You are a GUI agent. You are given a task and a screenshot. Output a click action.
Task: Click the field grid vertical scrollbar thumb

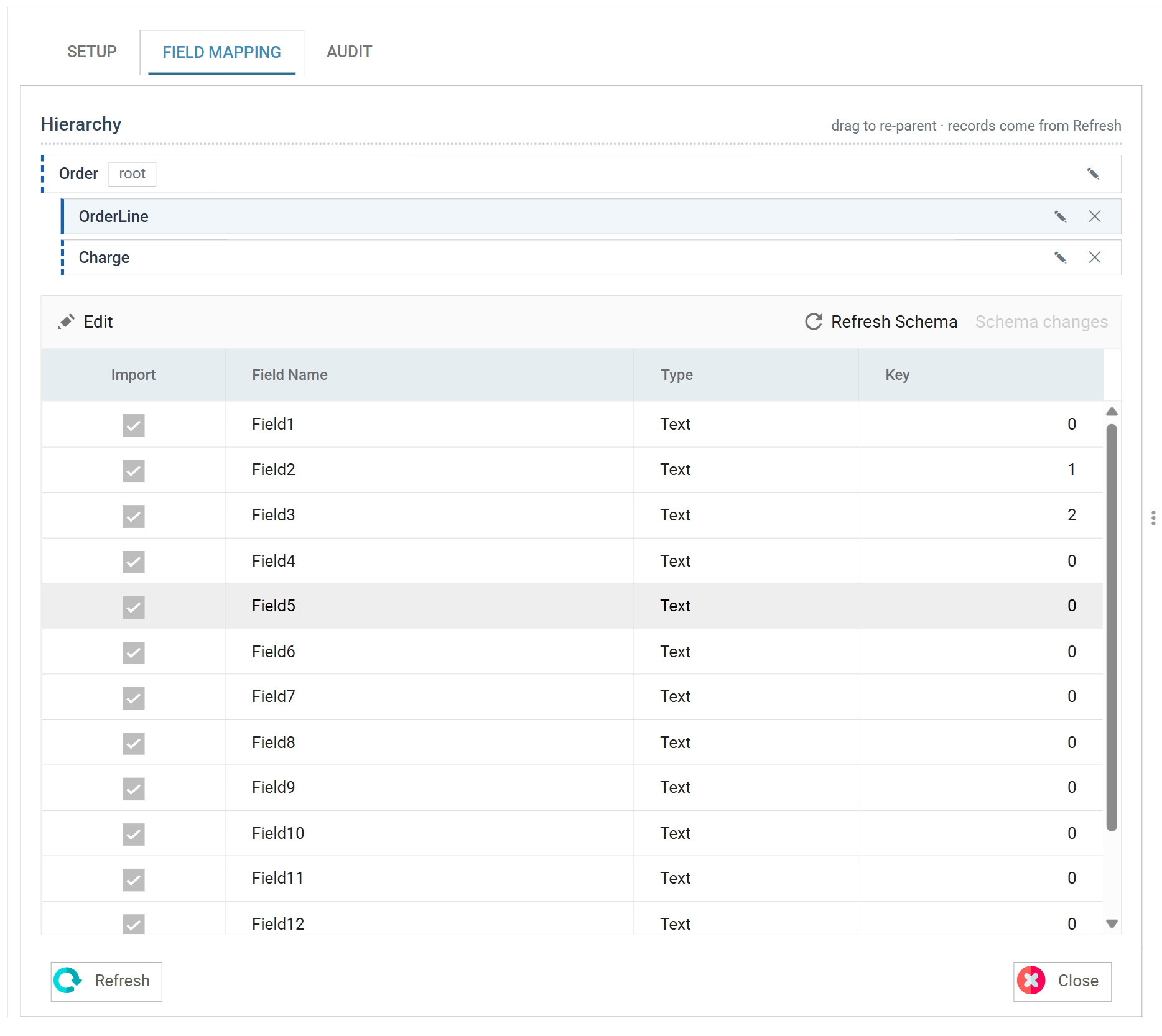pyautogui.click(x=1112, y=627)
